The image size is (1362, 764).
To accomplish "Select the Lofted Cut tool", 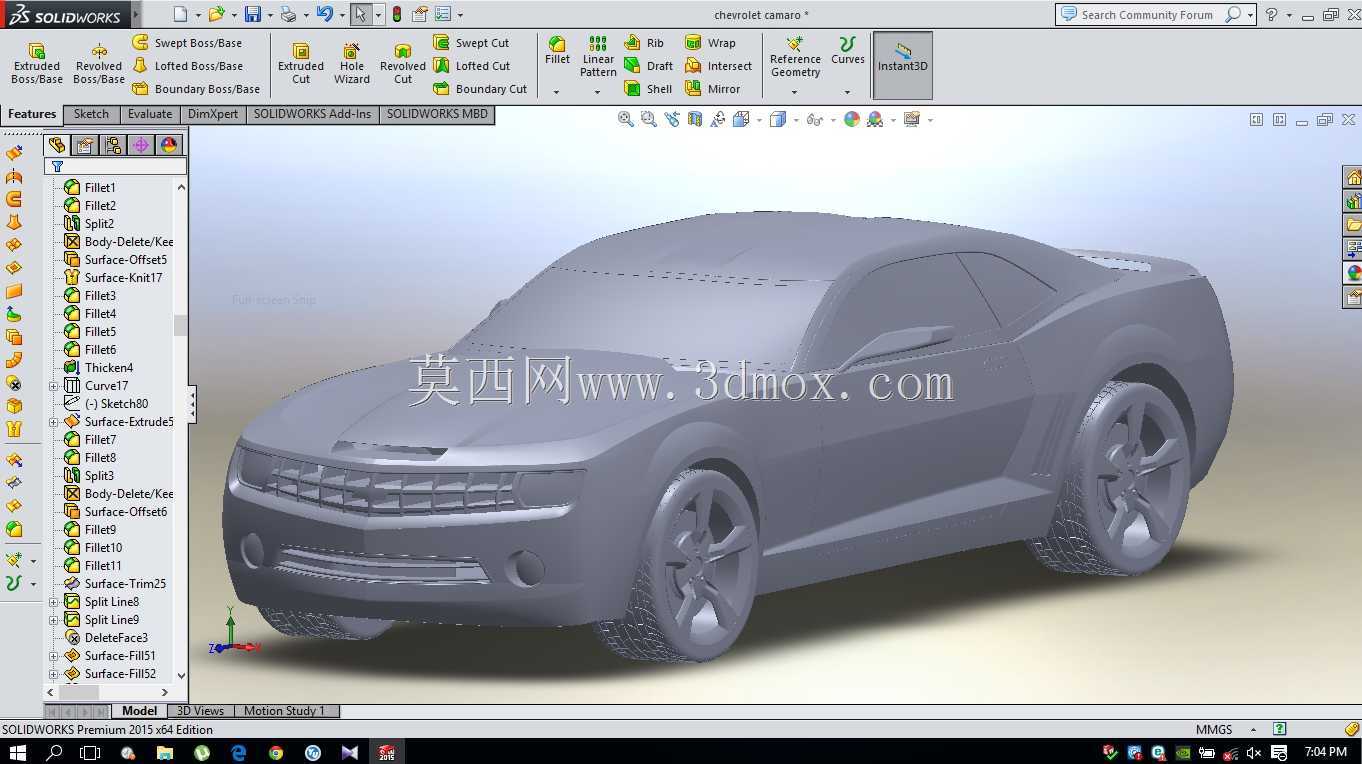I will [x=472, y=66].
